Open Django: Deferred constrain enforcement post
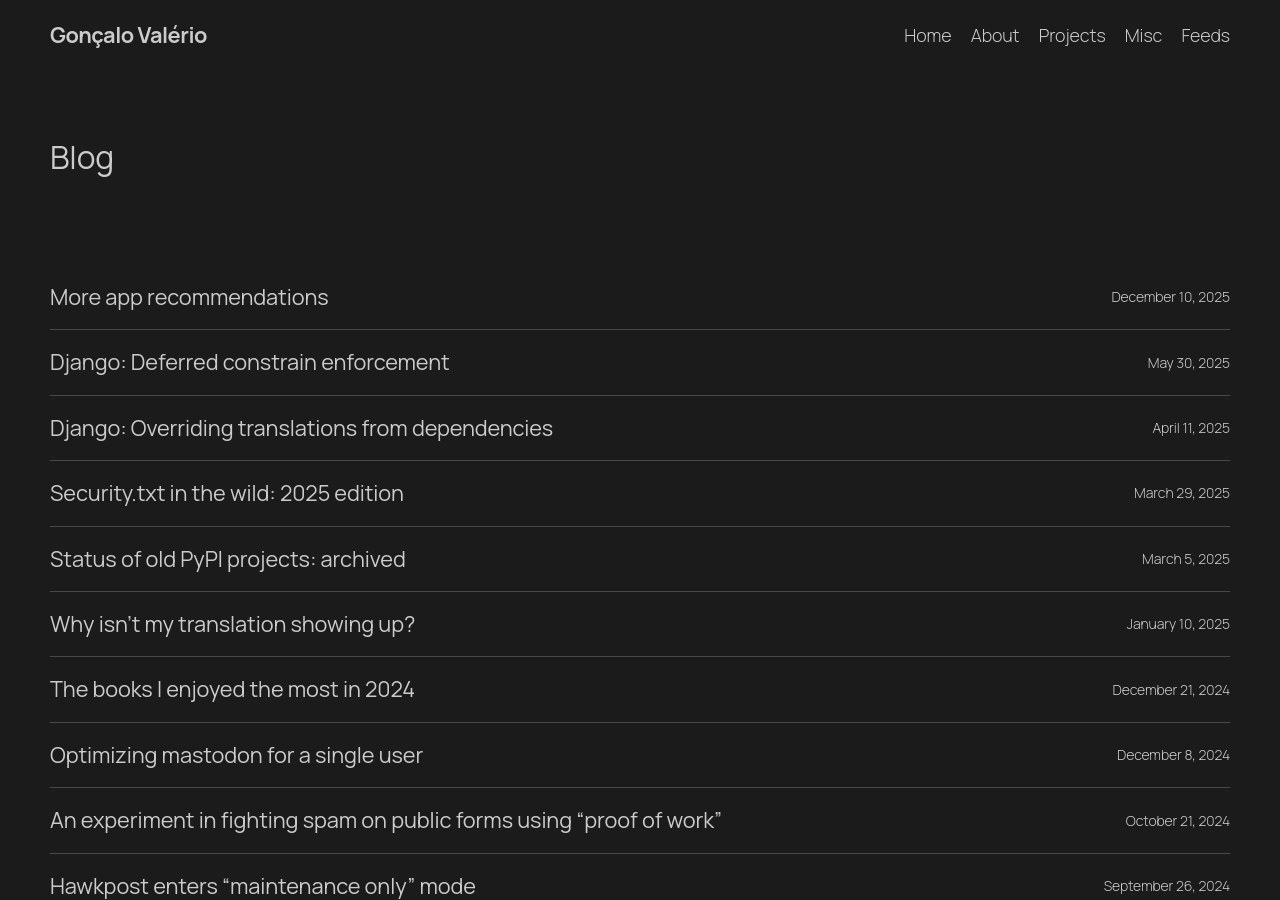1280x900 pixels. tap(249, 362)
